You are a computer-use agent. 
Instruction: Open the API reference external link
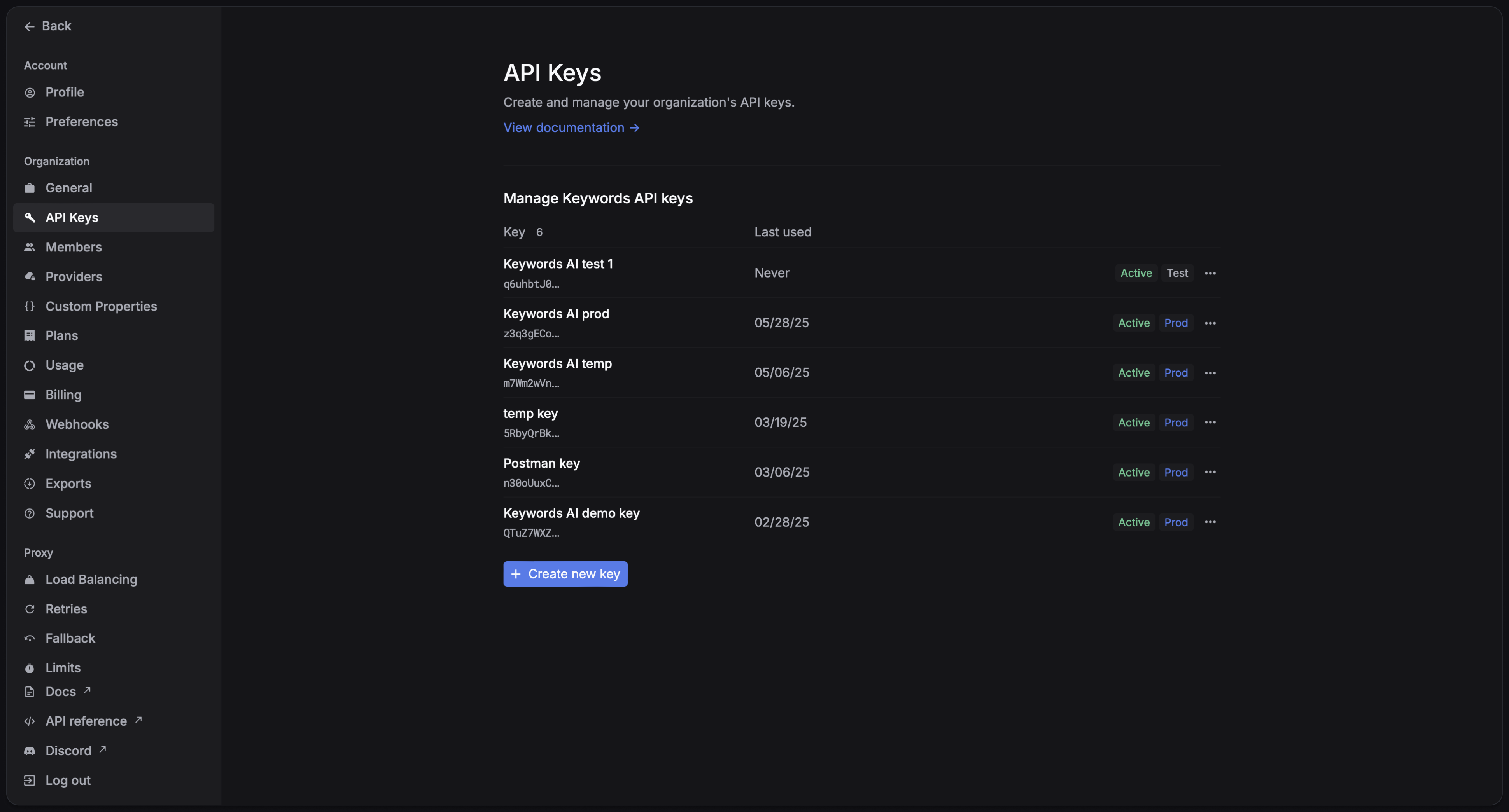(83, 721)
